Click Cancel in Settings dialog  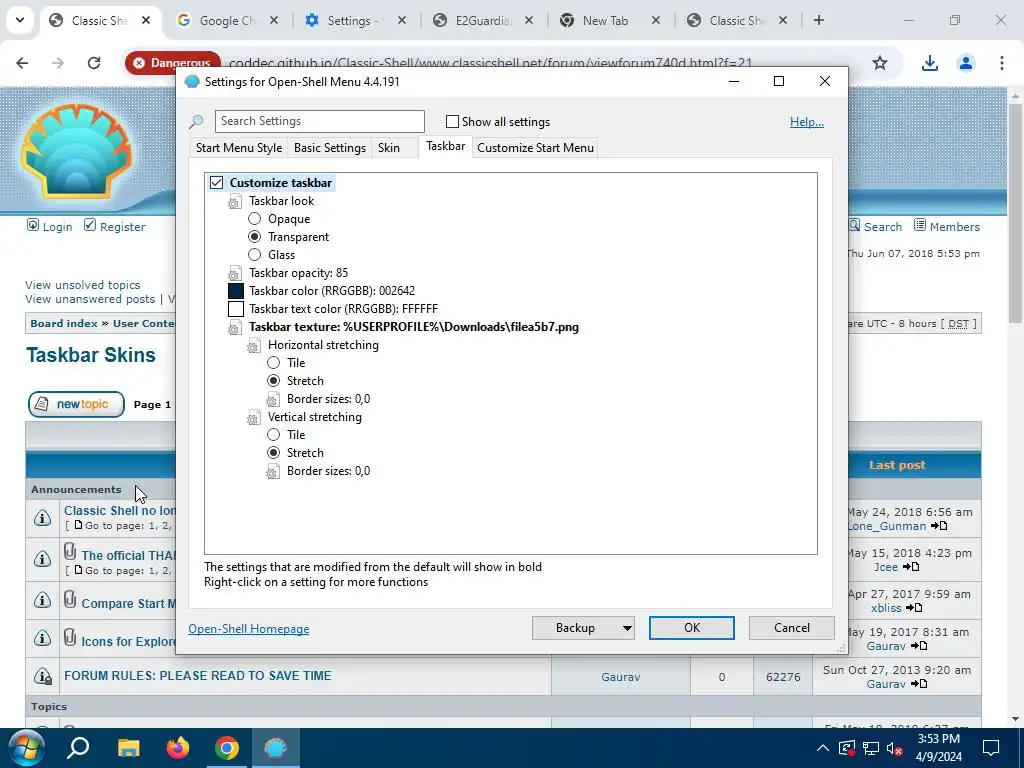click(792, 628)
